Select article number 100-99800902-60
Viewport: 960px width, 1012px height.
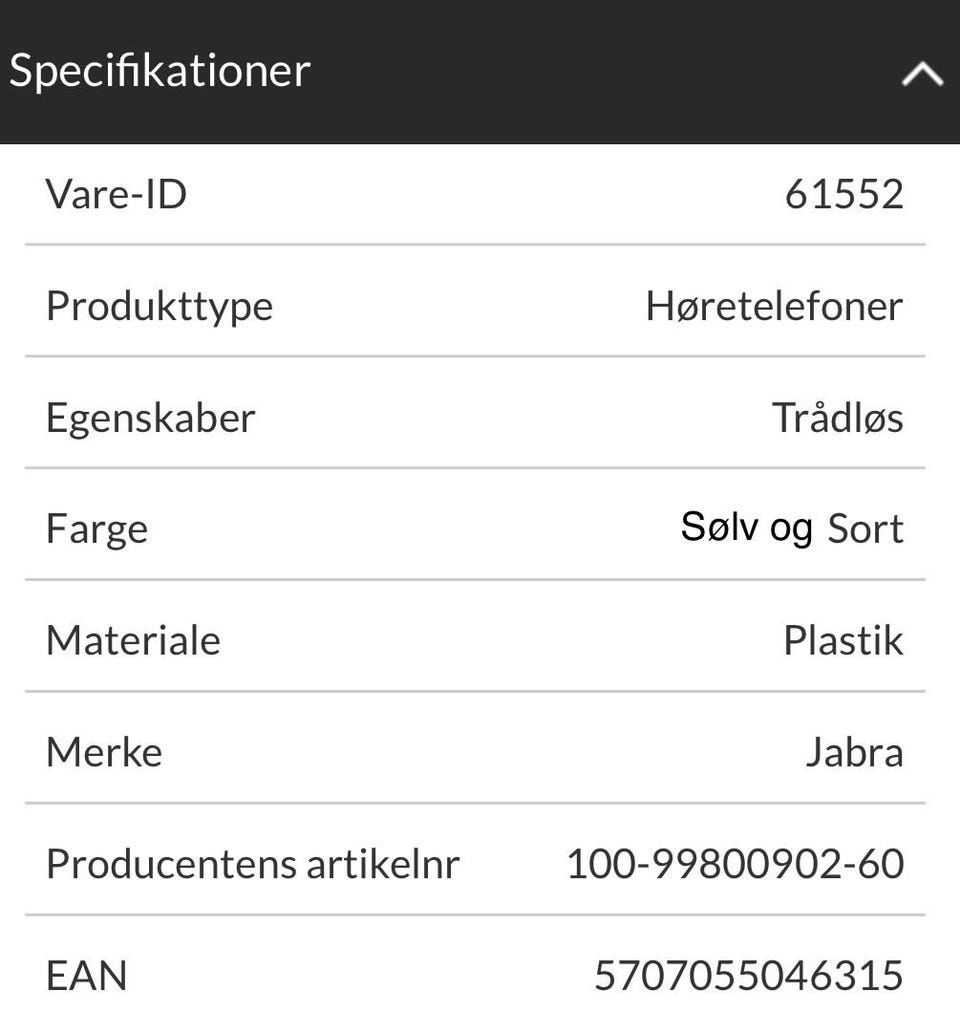click(x=735, y=864)
